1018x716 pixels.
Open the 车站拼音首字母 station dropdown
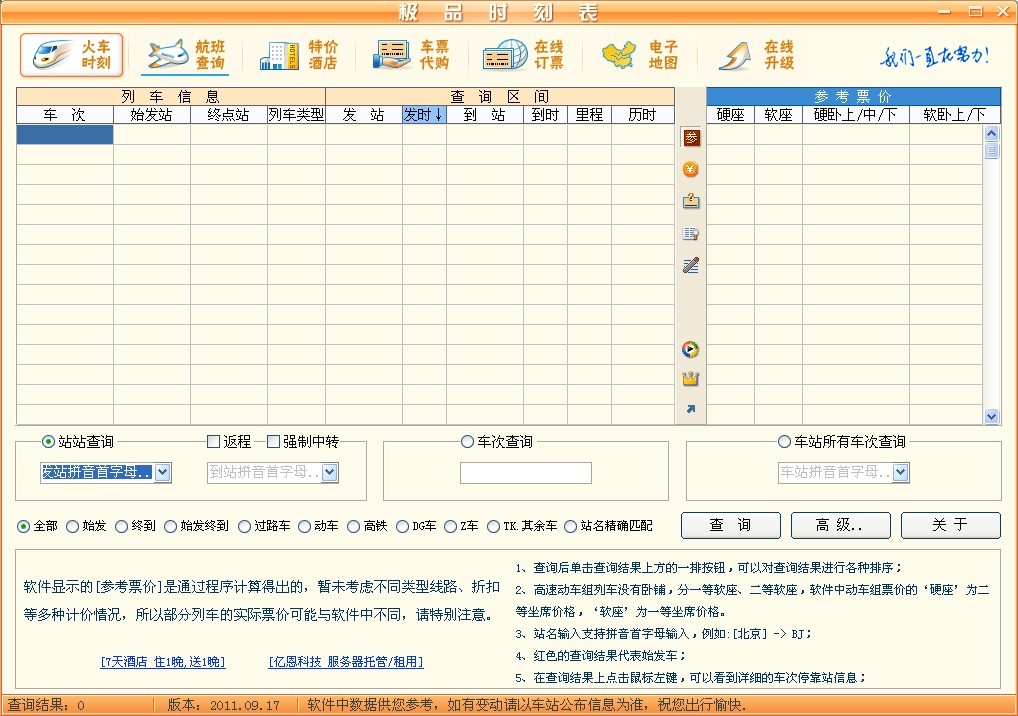point(900,473)
